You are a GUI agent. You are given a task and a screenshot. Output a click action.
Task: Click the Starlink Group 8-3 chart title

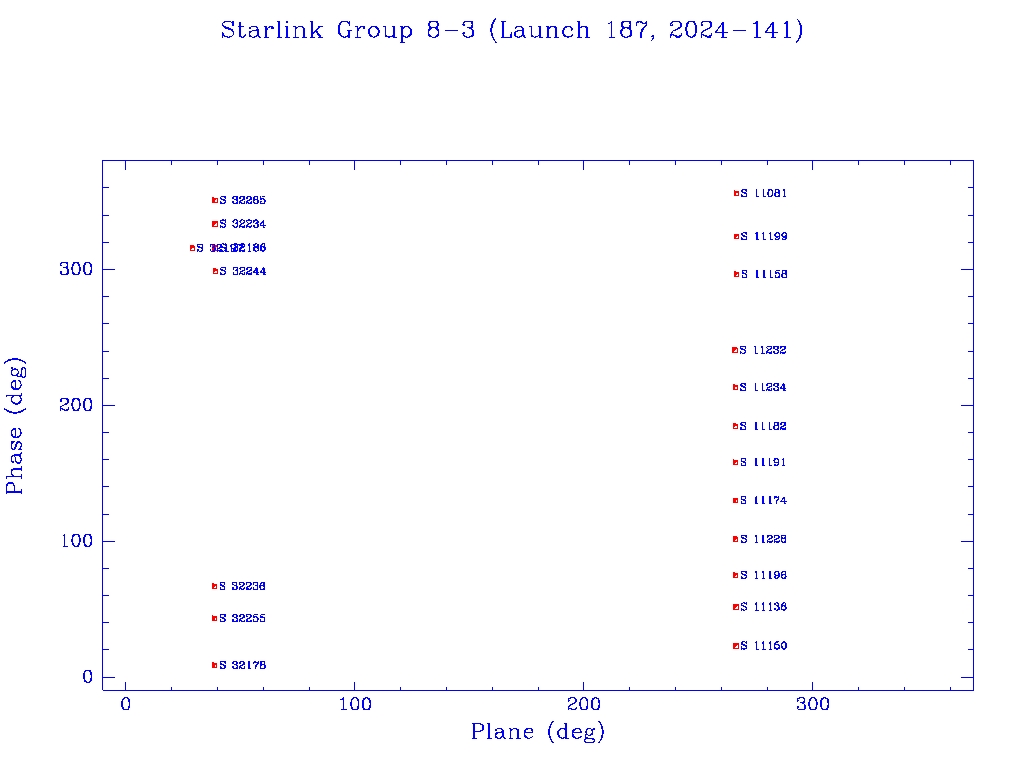(512, 31)
